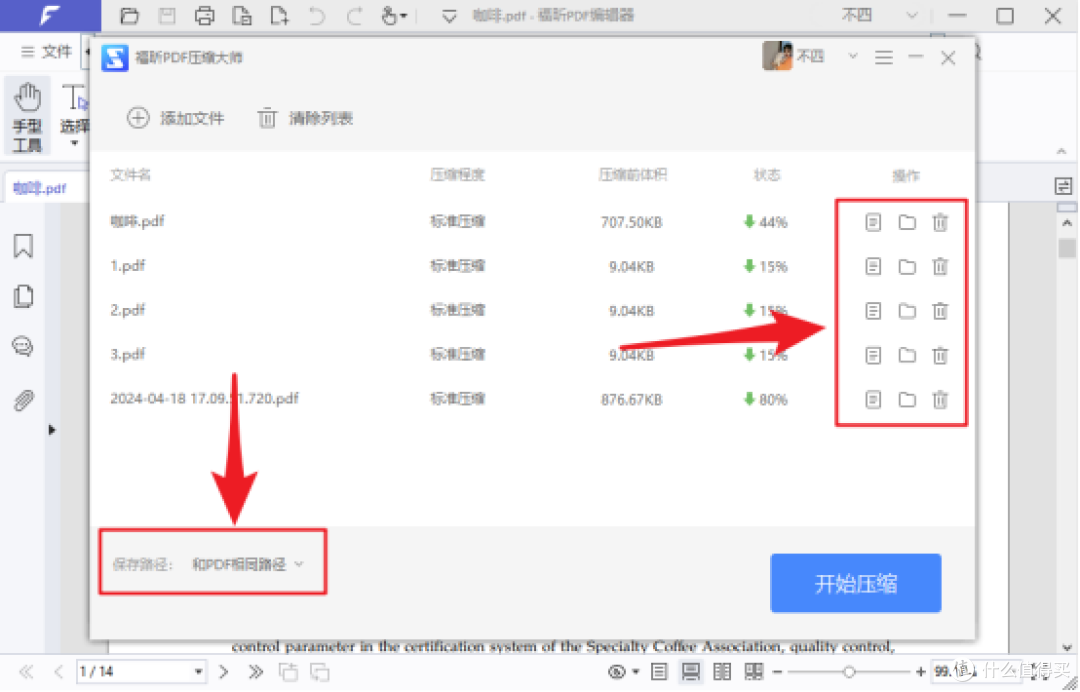Screen dimensions: 1080x692
Task: Switch to continuous facing view mode
Action: tap(754, 671)
